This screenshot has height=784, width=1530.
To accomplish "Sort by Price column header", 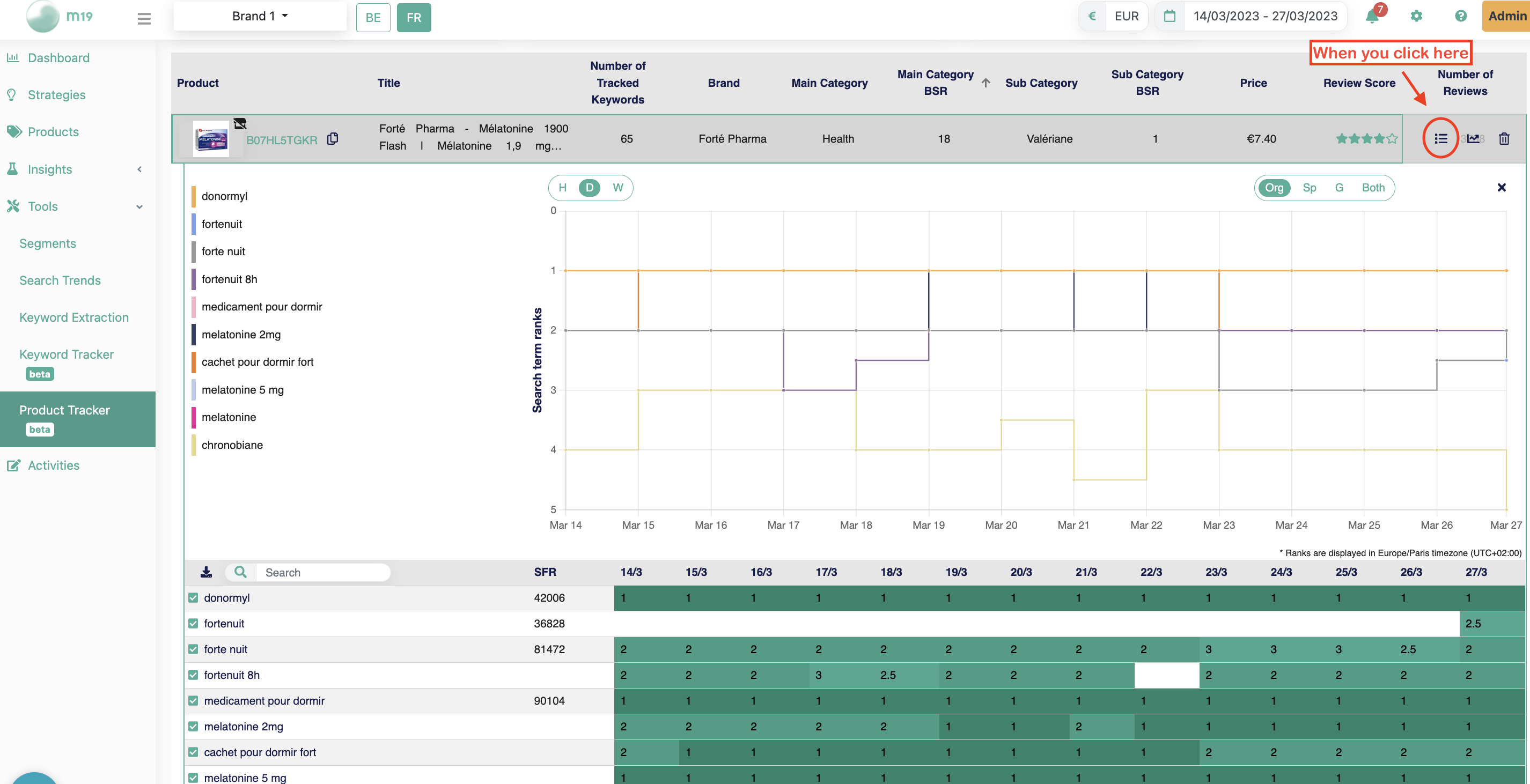I will click(x=1253, y=83).
